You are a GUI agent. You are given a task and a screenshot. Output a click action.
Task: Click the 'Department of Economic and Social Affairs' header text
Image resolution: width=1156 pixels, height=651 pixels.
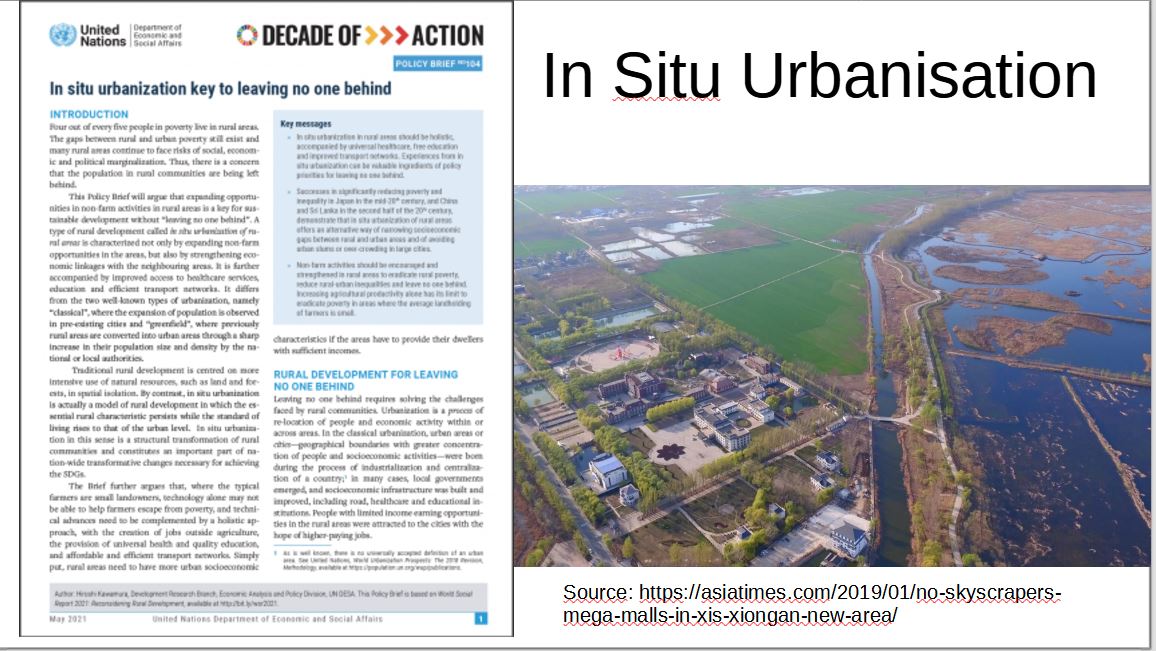tap(158, 35)
